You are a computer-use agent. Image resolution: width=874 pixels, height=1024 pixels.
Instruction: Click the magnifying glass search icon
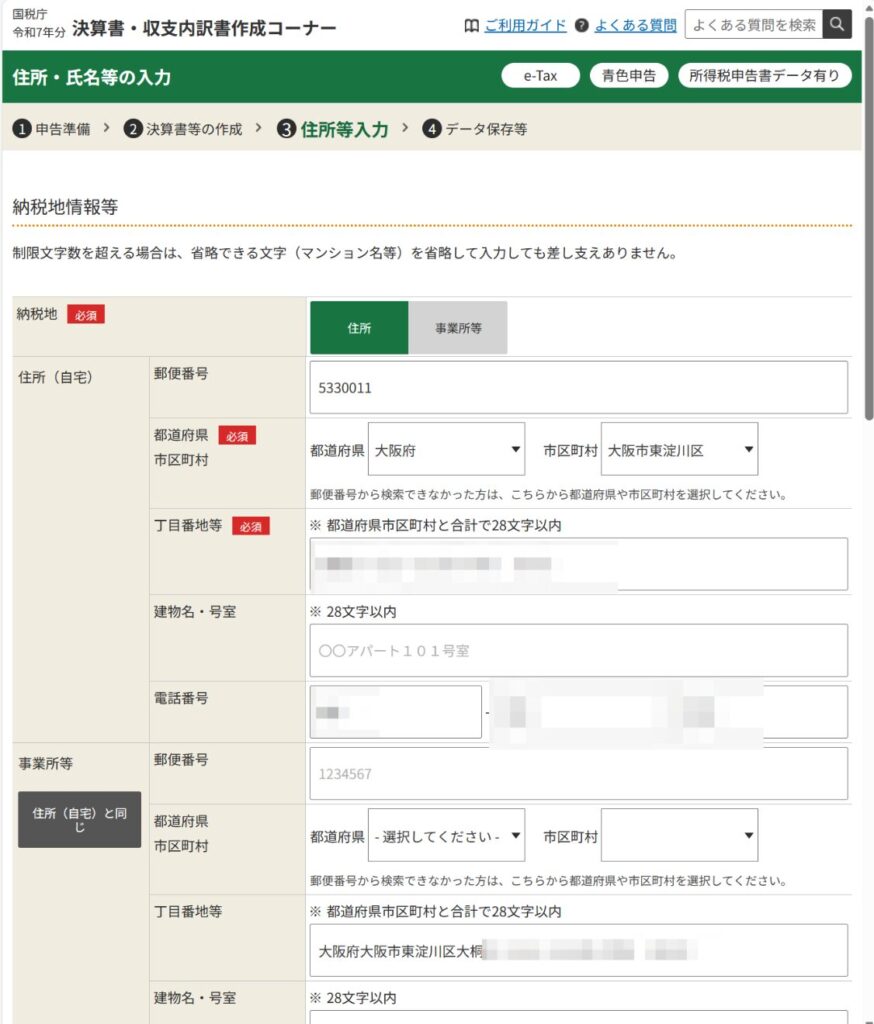click(x=837, y=25)
